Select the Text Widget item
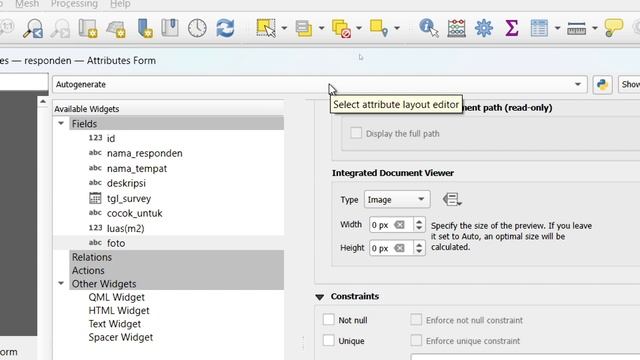 point(115,324)
